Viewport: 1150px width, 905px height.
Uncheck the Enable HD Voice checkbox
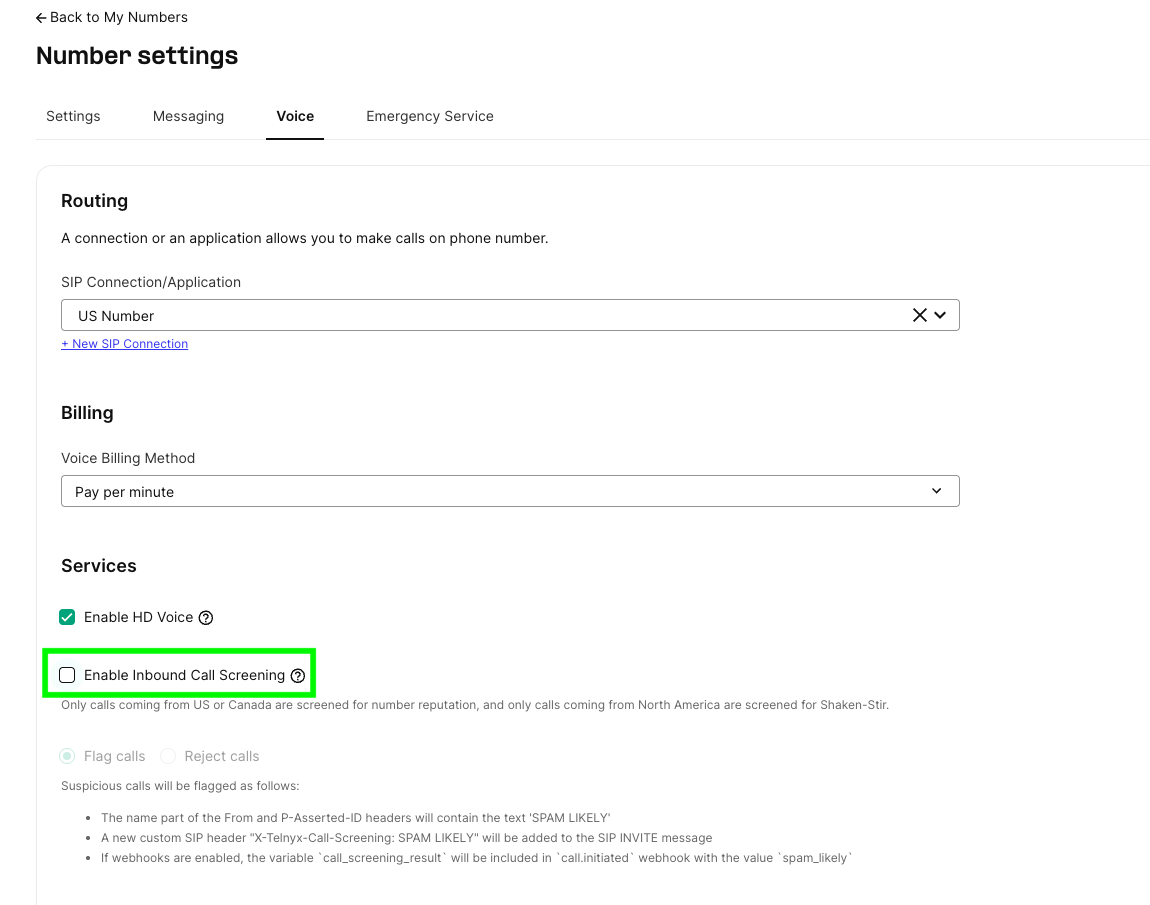(67, 617)
